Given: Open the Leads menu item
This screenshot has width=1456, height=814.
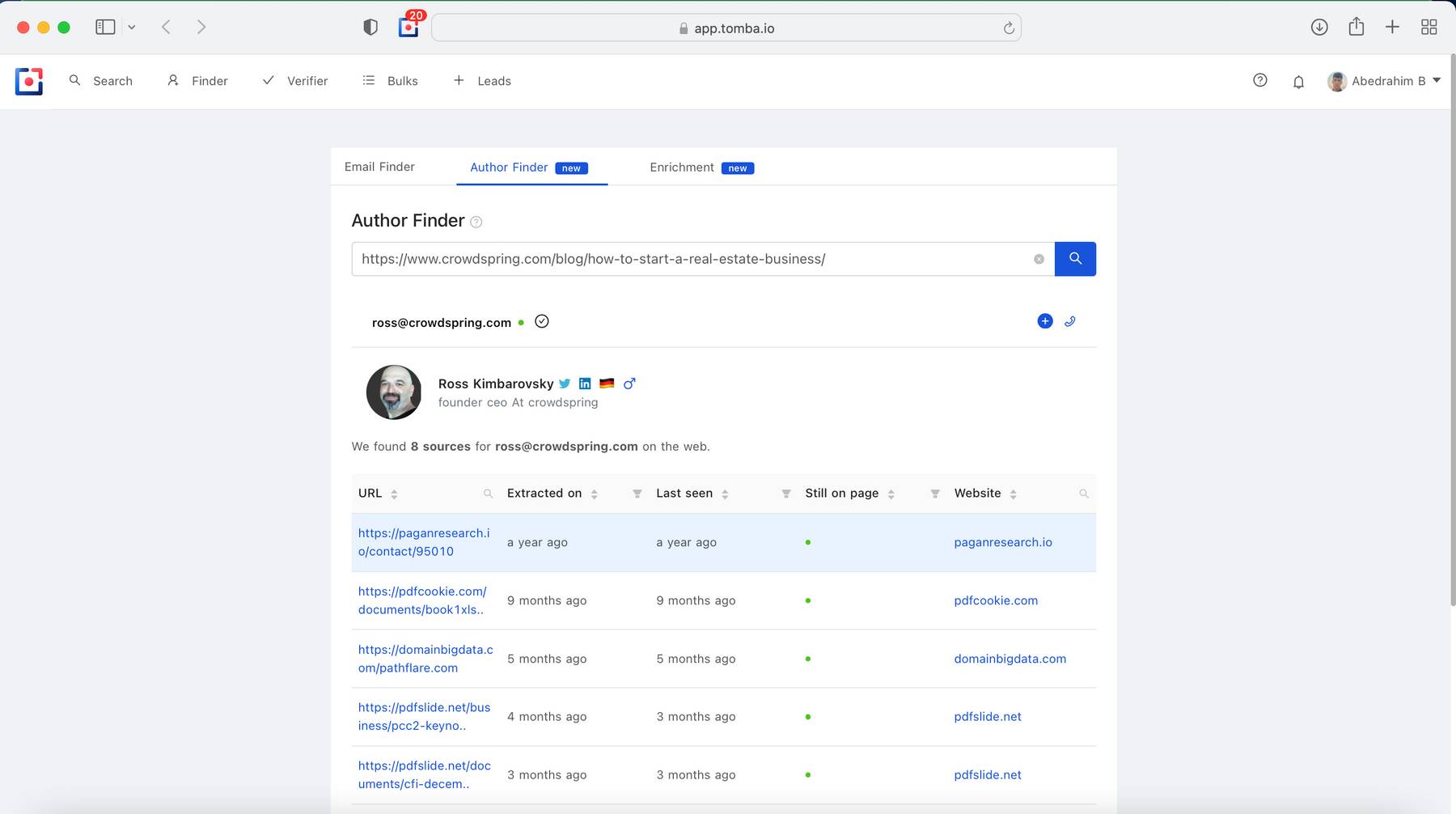Looking at the screenshot, I should [482, 81].
